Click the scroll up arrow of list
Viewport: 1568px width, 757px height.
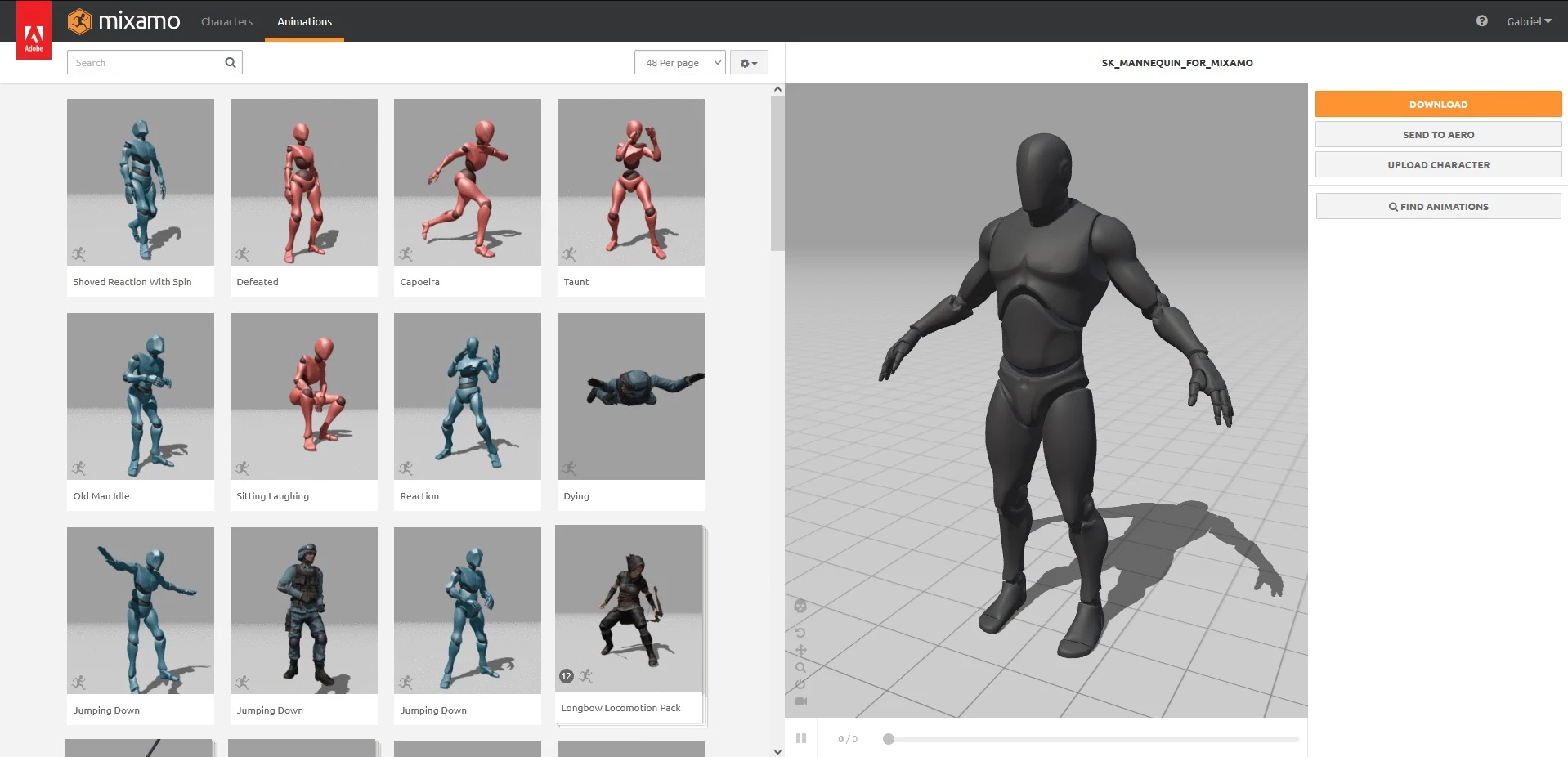(x=777, y=89)
